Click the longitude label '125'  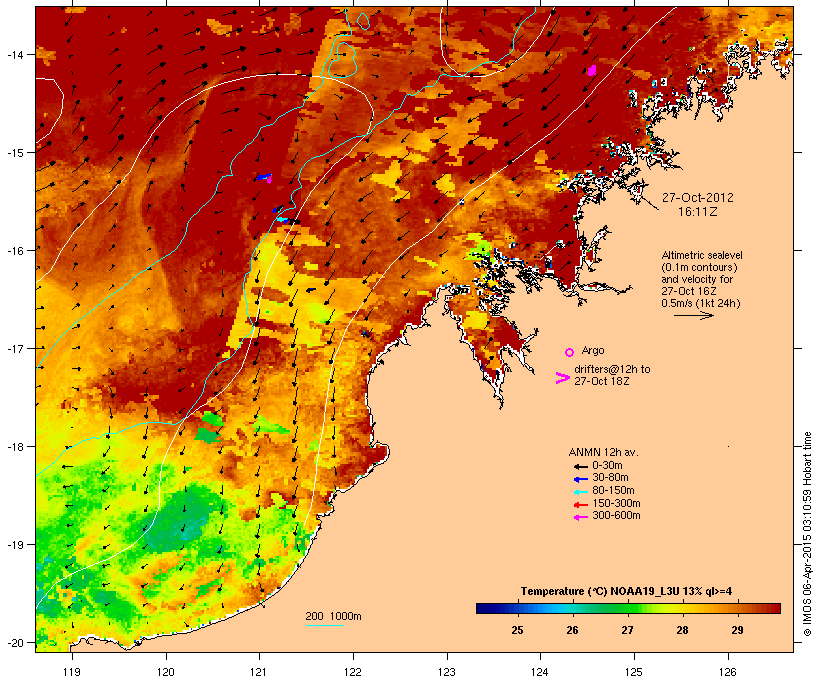[634, 672]
